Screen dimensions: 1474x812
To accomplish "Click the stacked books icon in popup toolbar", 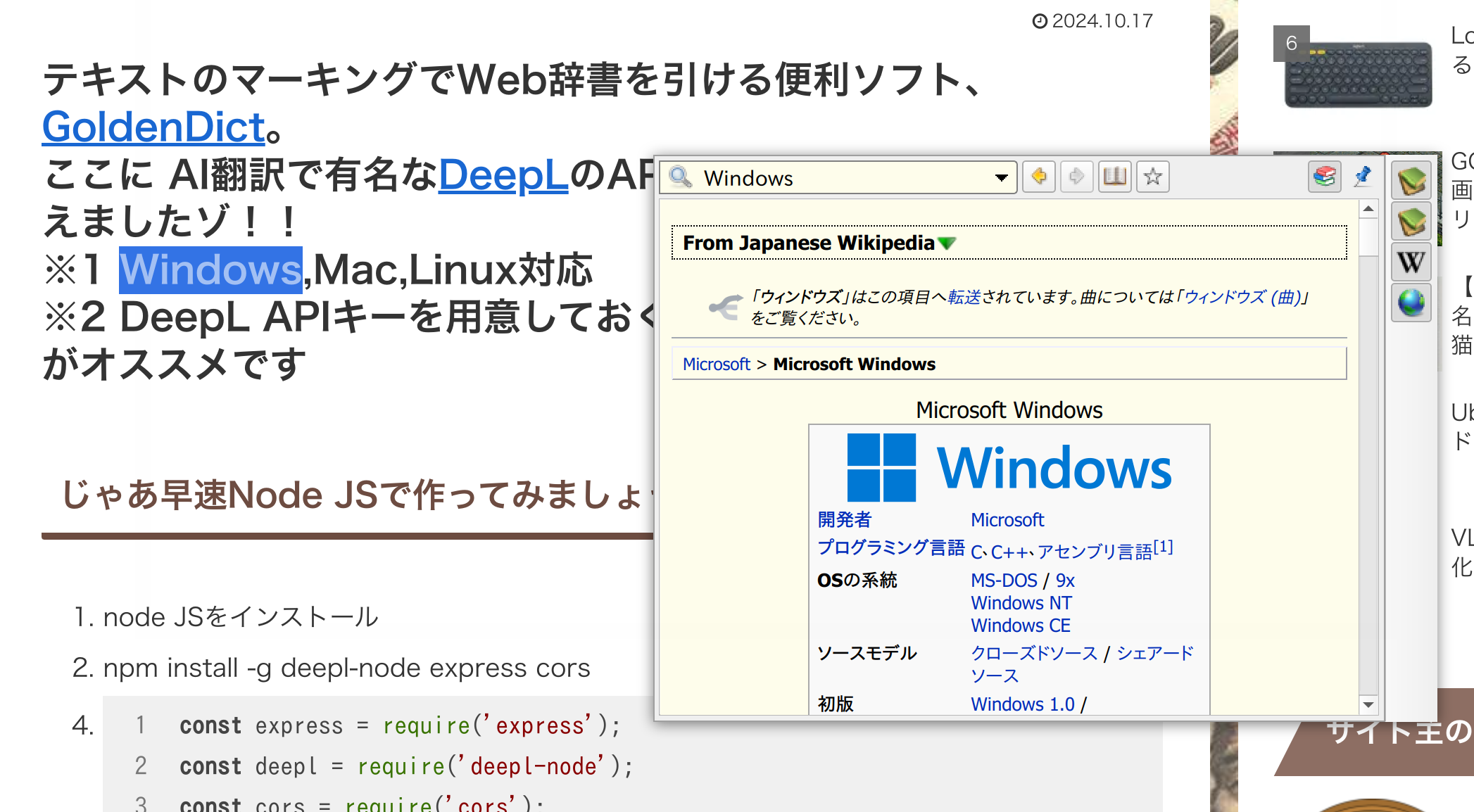I will (1324, 177).
